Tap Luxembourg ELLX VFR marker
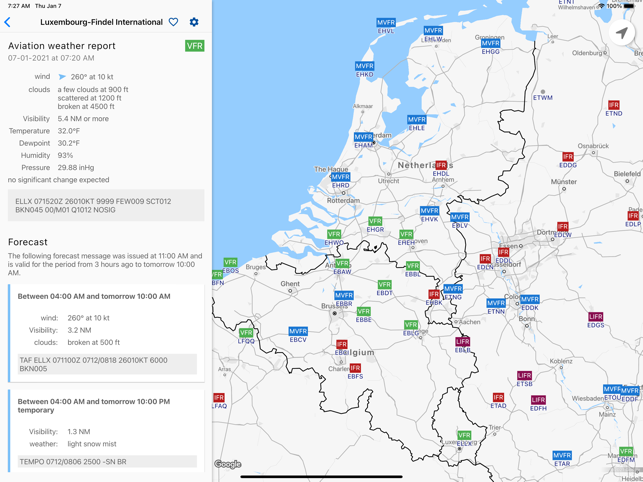The image size is (643, 482). pyautogui.click(x=464, y=435)
